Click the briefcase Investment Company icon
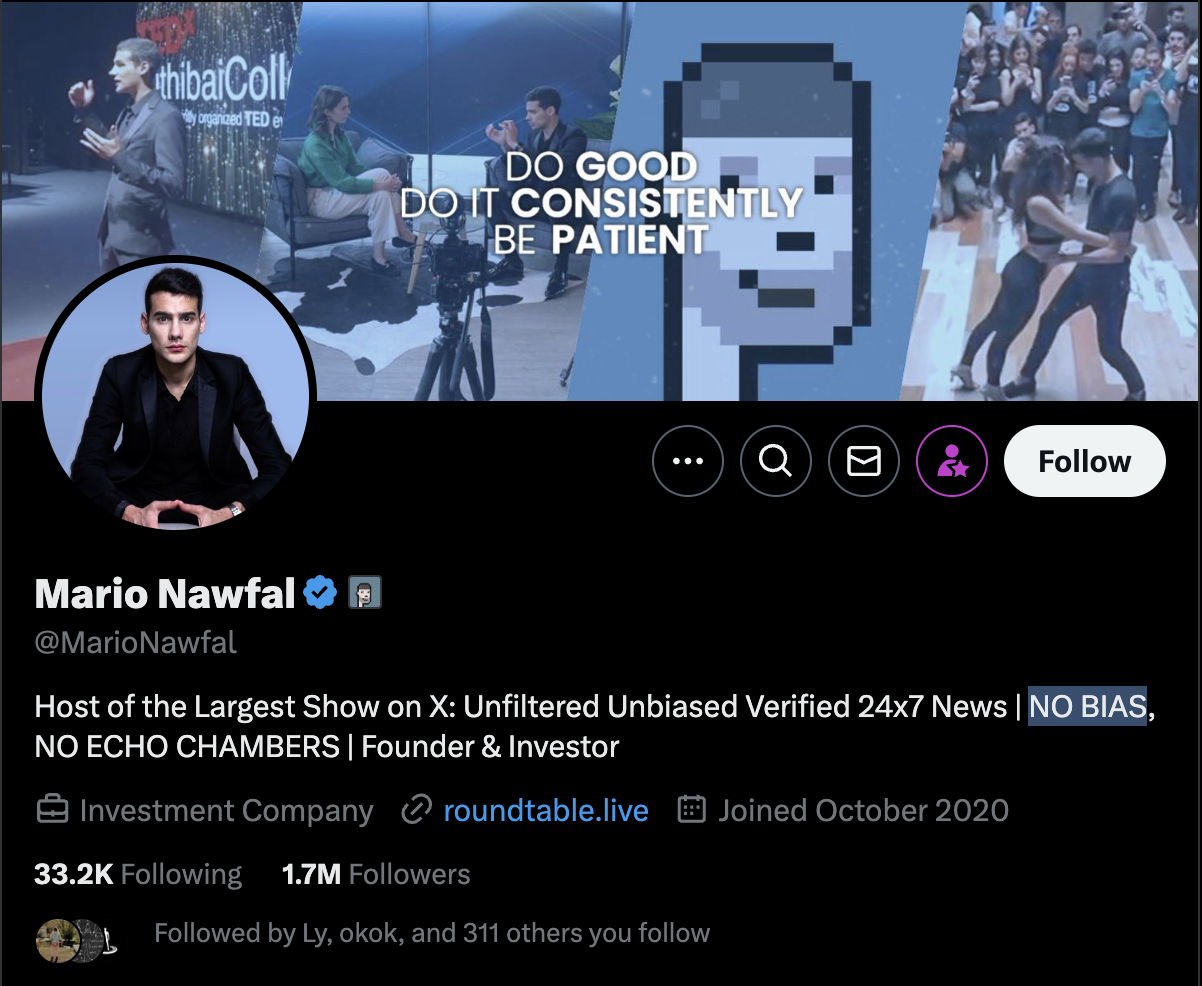Screen dimensions: 1202x986 pyautogui.click(x=52, y=810)
